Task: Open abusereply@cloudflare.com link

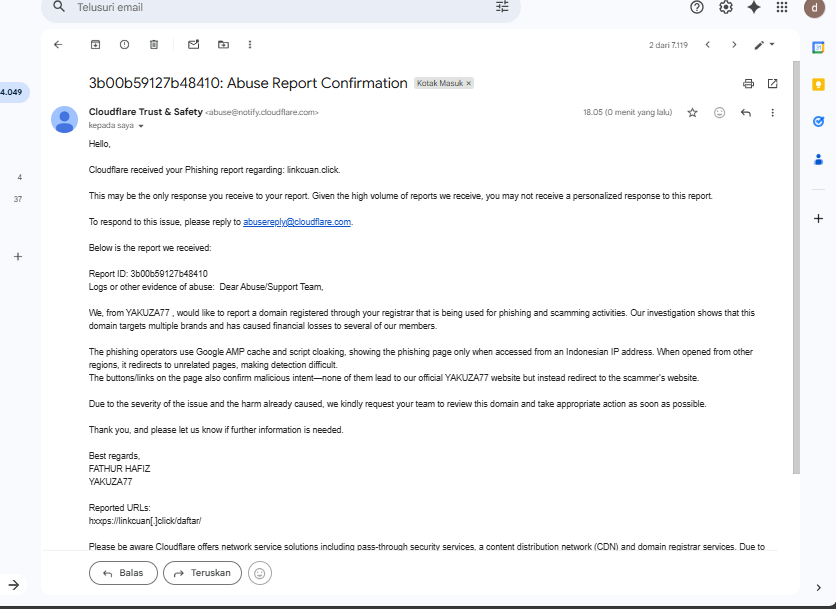Action: coord(297,222)
